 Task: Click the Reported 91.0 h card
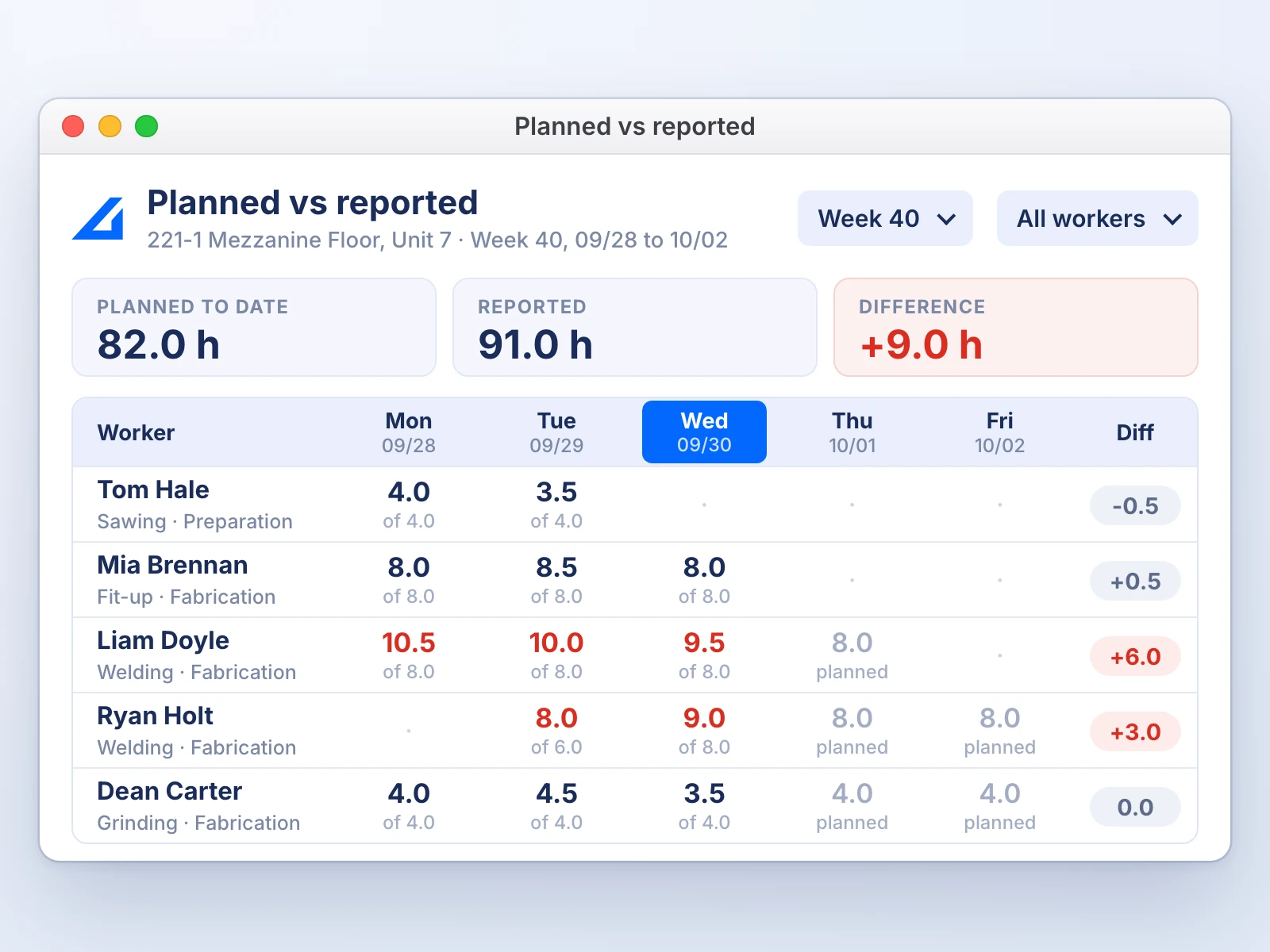[x=635, y=327]
